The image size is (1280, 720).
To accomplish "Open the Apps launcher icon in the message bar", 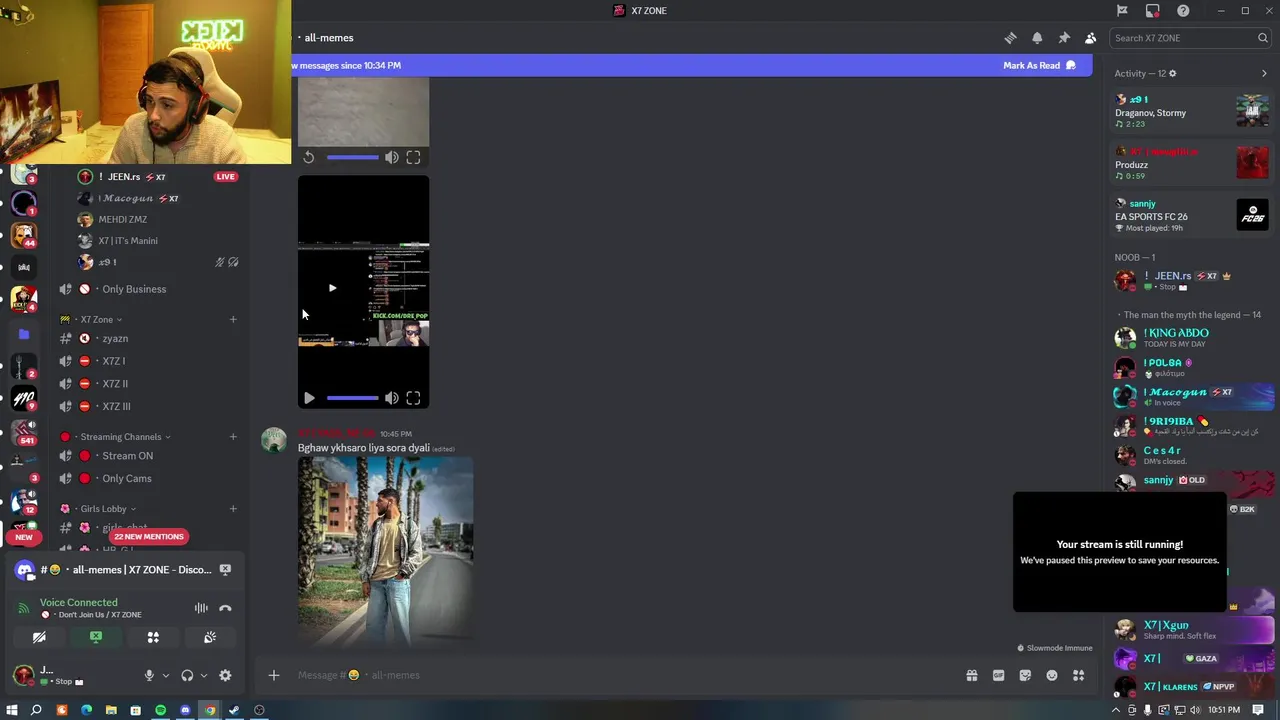I will click(x=1078, y=675).
